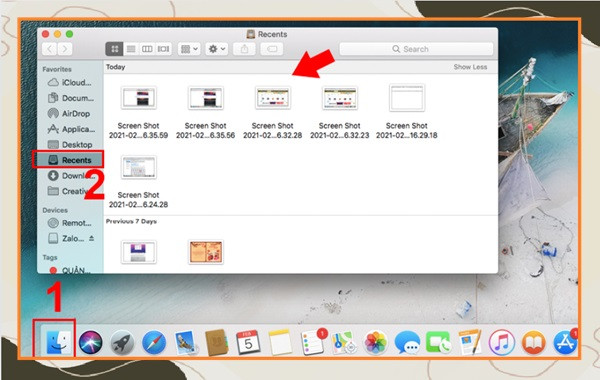Launch Safari from the Dock
Screen dimensions: 600x380
coord(154,342)
